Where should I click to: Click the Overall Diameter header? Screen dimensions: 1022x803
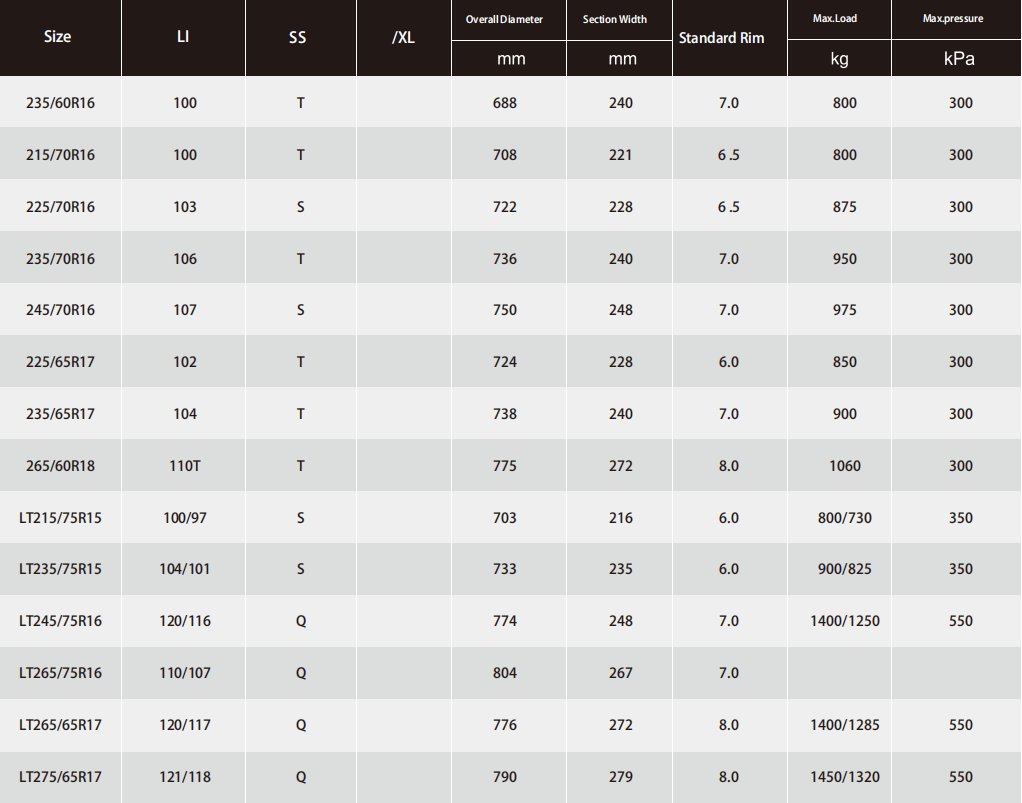coord(504,19)
